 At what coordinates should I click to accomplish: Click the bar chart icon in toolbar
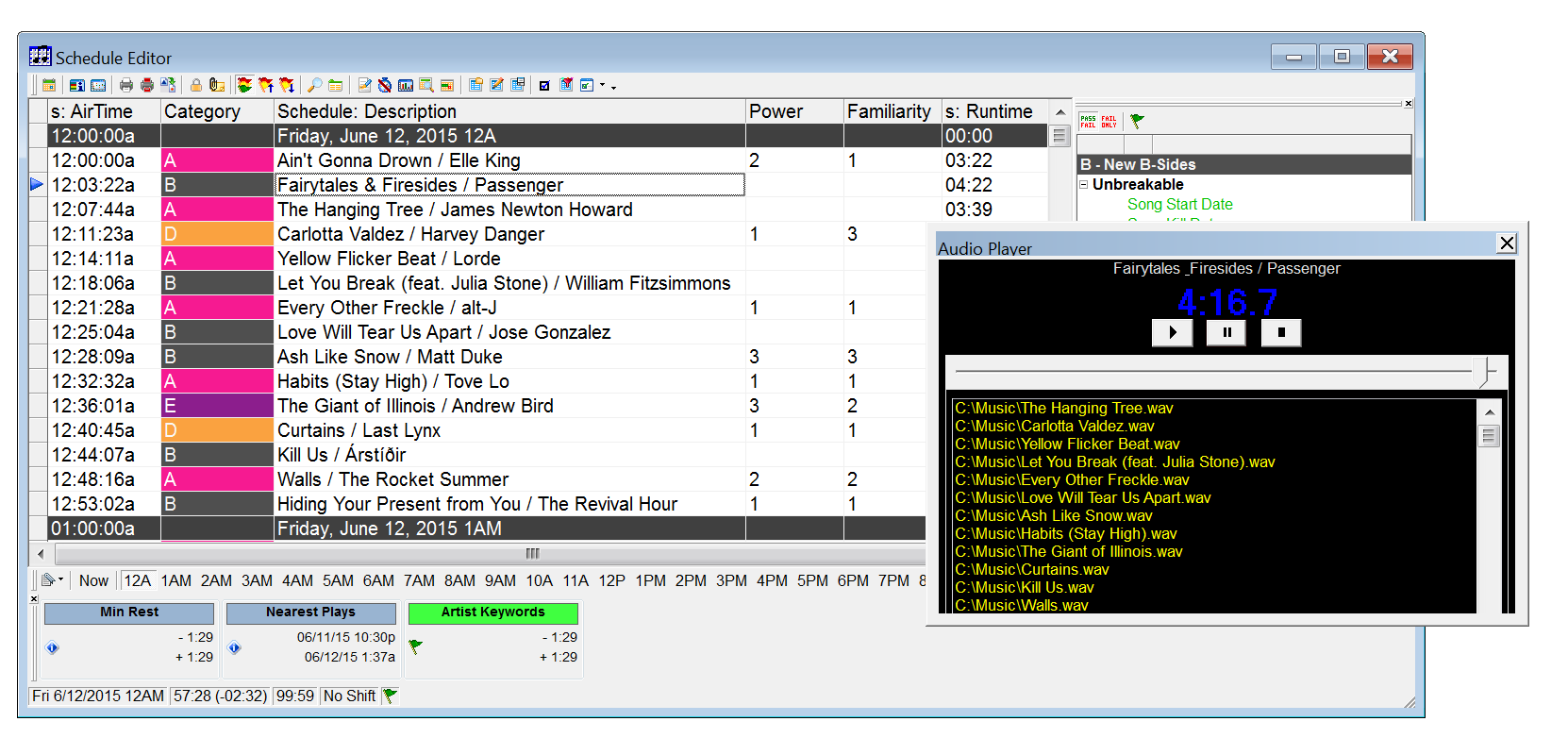[x=406, y=86]
